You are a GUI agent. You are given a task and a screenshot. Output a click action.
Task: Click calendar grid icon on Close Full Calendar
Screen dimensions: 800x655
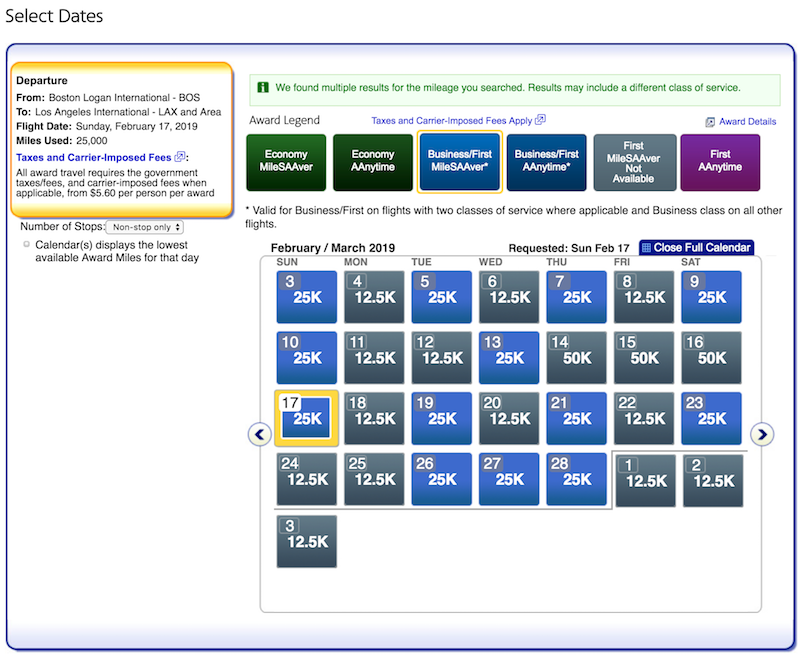(646, 248)
